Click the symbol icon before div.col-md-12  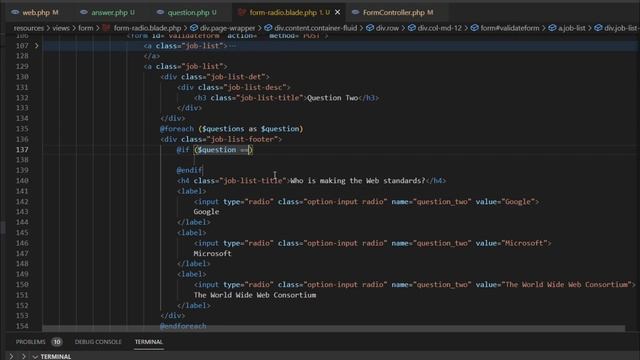point(412,28)
